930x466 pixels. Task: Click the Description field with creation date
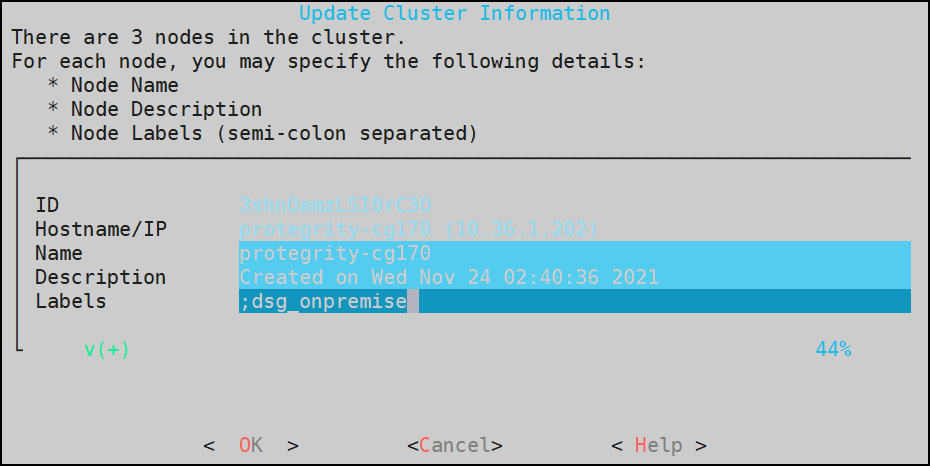point(574,277)
